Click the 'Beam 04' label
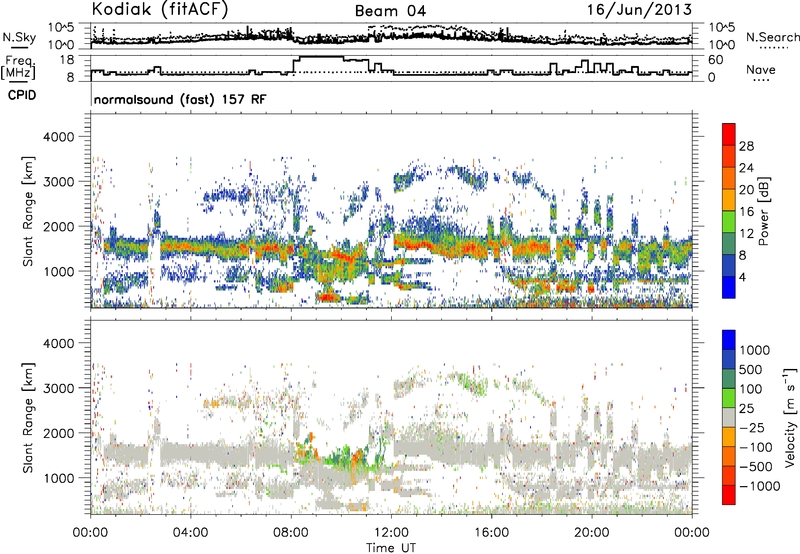The width and height of the screenshot is (800, 554). coord(390,11)
